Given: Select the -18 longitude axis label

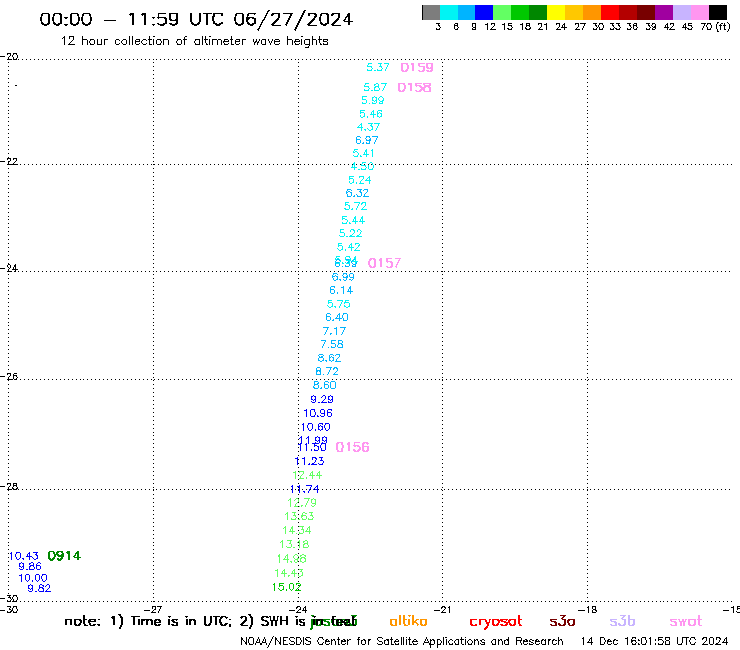Looking at the screenshot, I should (588, 609).
